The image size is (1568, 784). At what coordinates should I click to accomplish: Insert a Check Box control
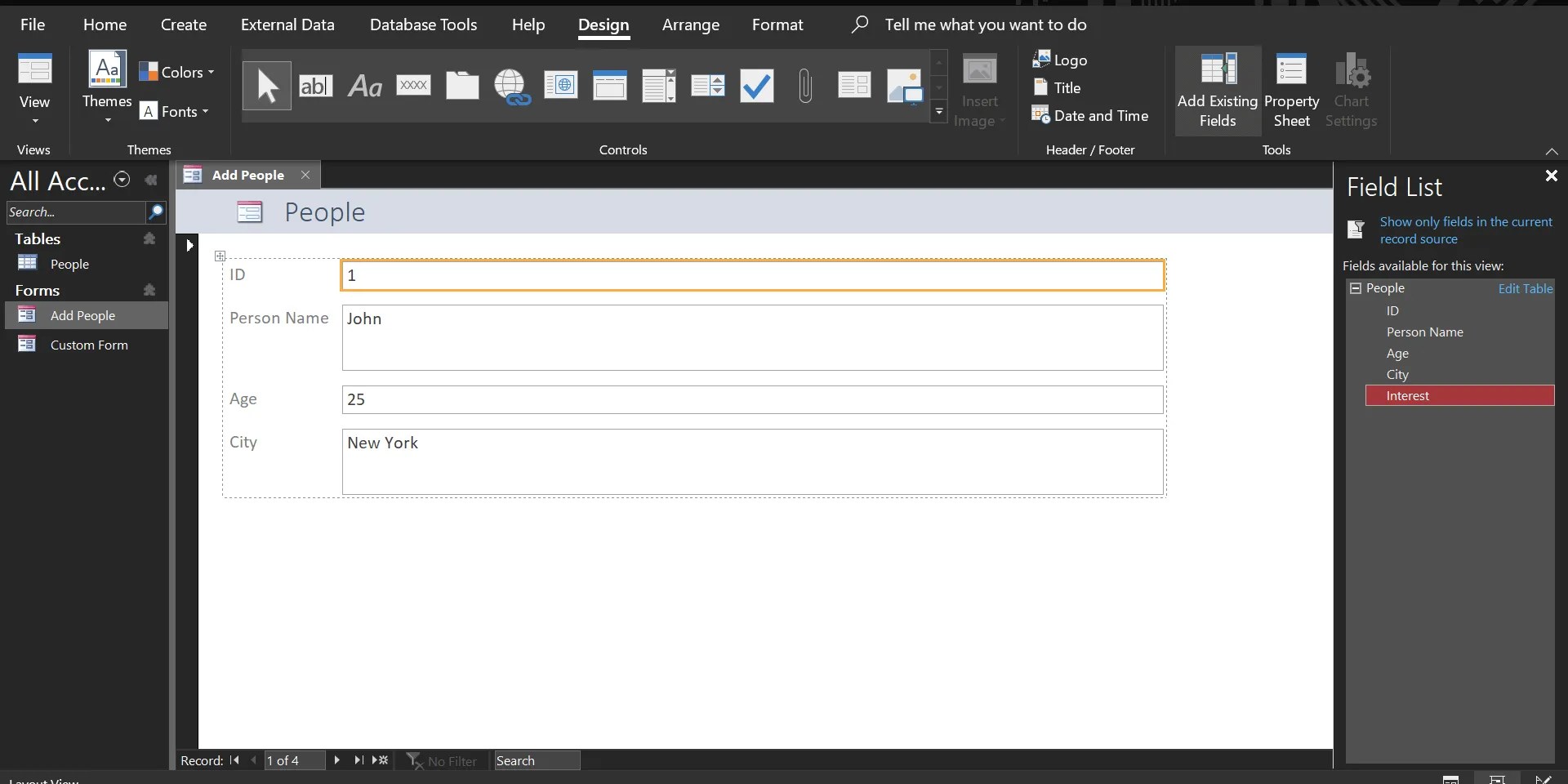pyautogui.click(x=756, y=86)
